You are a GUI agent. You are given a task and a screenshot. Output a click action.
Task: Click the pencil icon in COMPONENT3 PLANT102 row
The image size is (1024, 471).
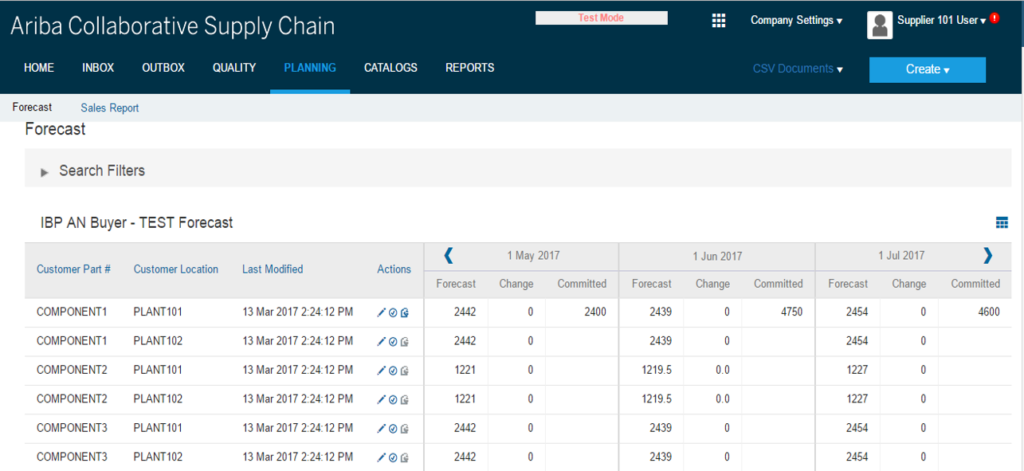click(381, 457)
